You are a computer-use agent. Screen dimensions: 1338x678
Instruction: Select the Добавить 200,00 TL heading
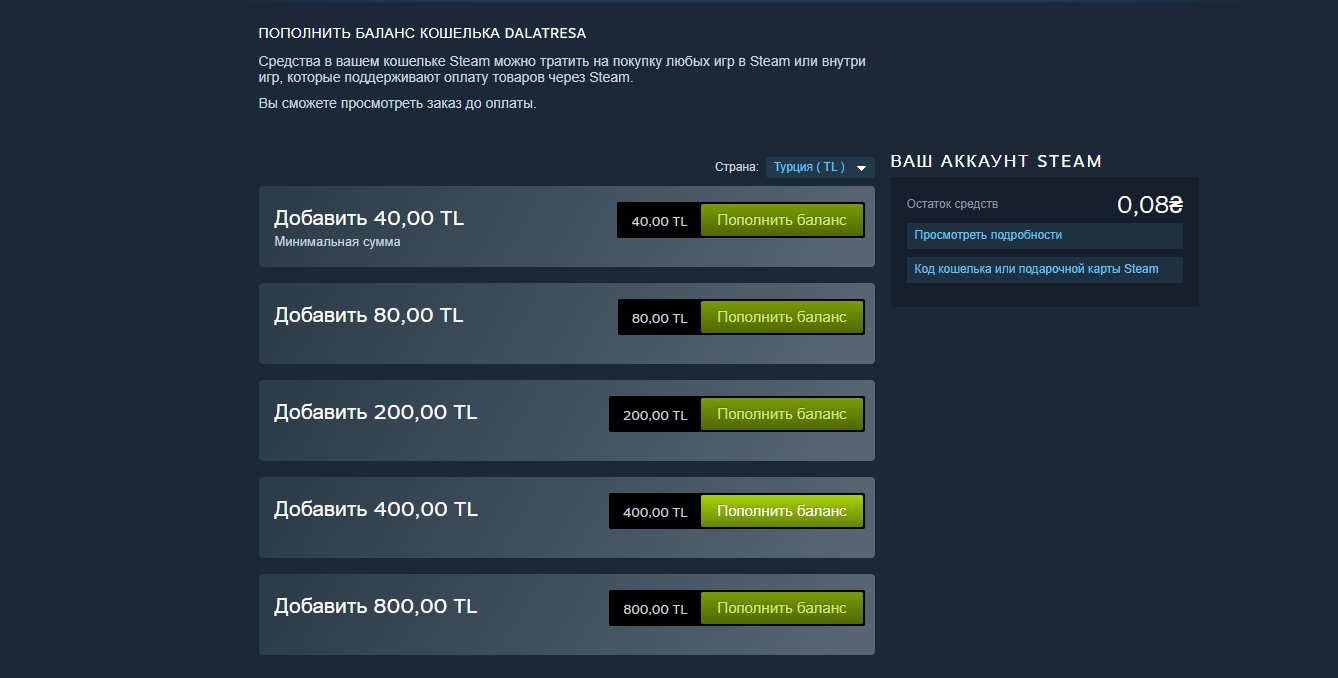pyautogui.click(x=375, y=412)
